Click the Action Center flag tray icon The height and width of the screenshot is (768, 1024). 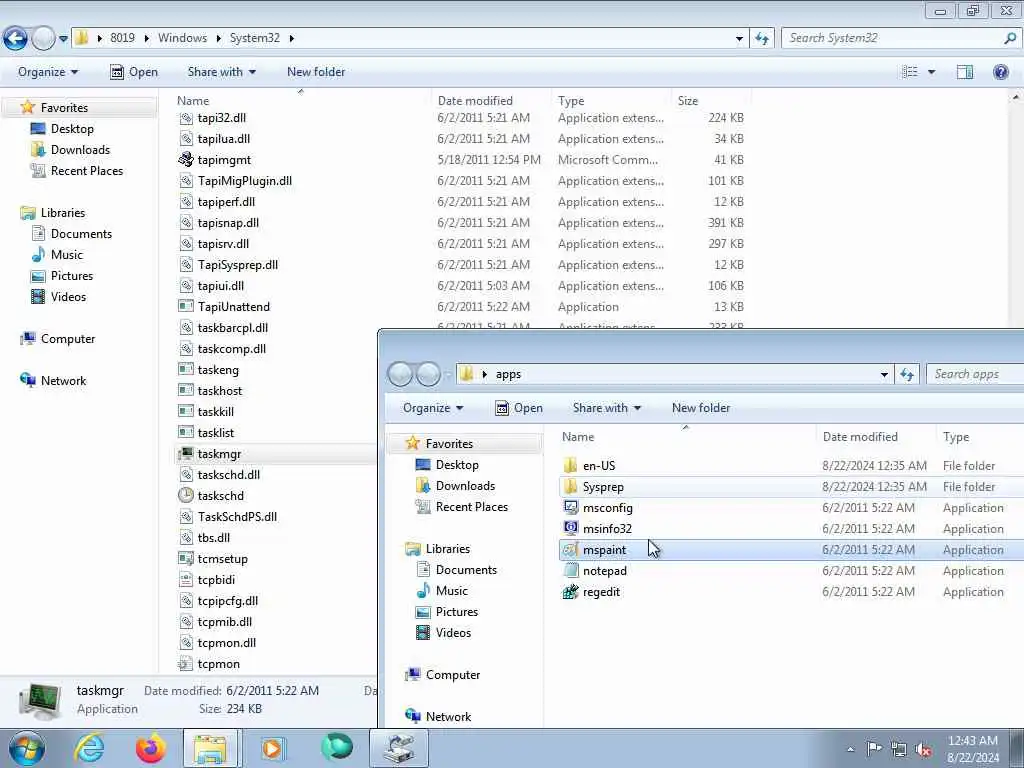pyautogui.click(x=874, y=749)
